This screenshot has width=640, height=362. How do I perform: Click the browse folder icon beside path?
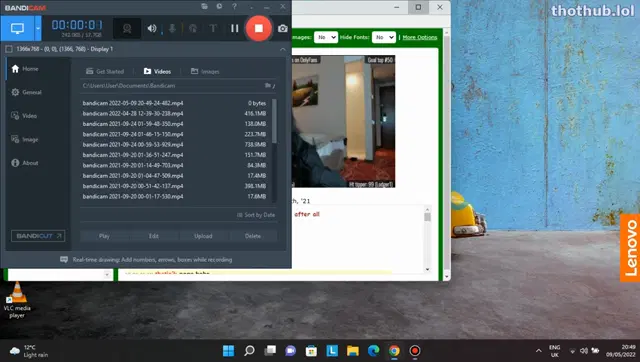(269, 86)
